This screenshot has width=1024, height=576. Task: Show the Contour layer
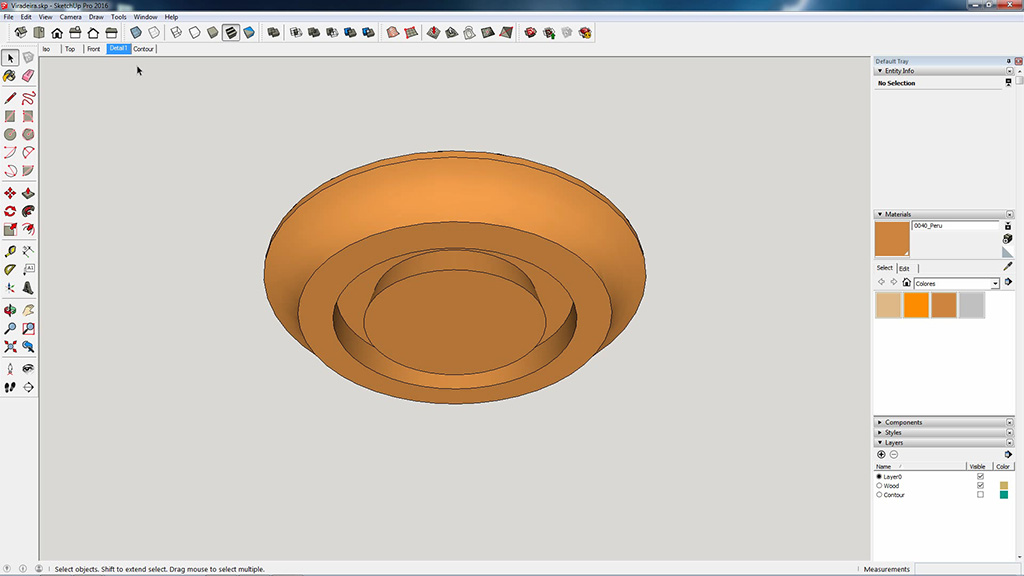click(x=980, y=495)
